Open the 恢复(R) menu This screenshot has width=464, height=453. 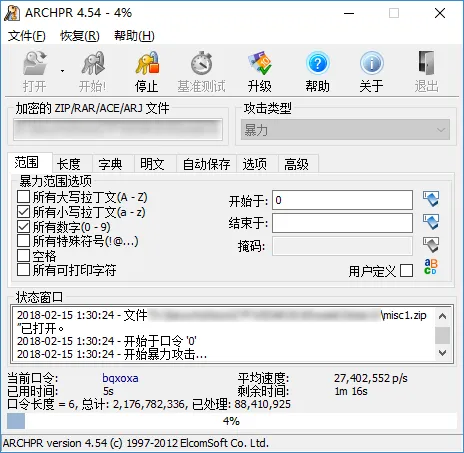[80, 36]
